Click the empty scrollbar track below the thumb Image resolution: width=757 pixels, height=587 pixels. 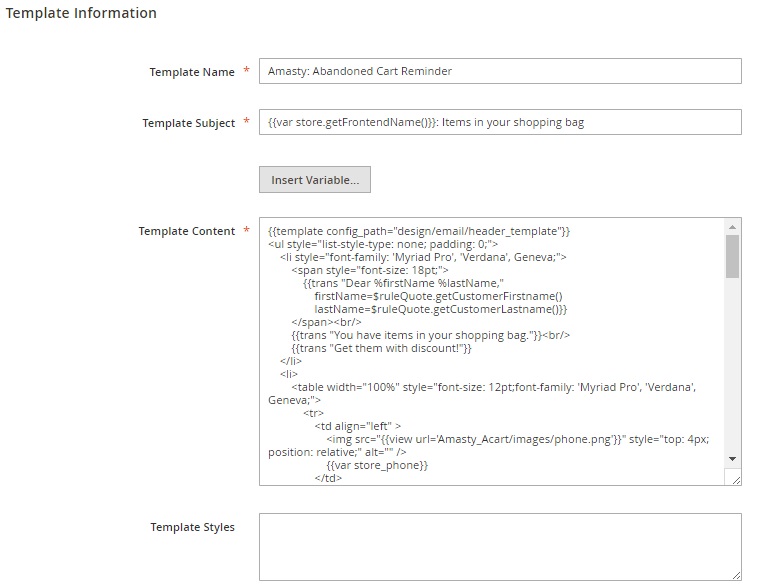click(x=733, y=370)
